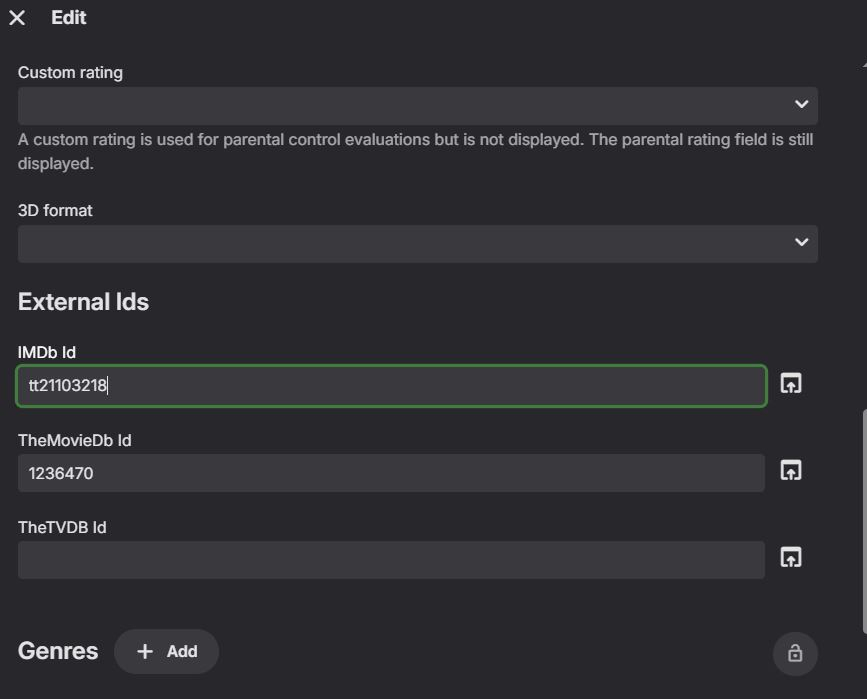Click the Genres section heading
The height and width of the screenshot is (699, 867).
point(58,652)
